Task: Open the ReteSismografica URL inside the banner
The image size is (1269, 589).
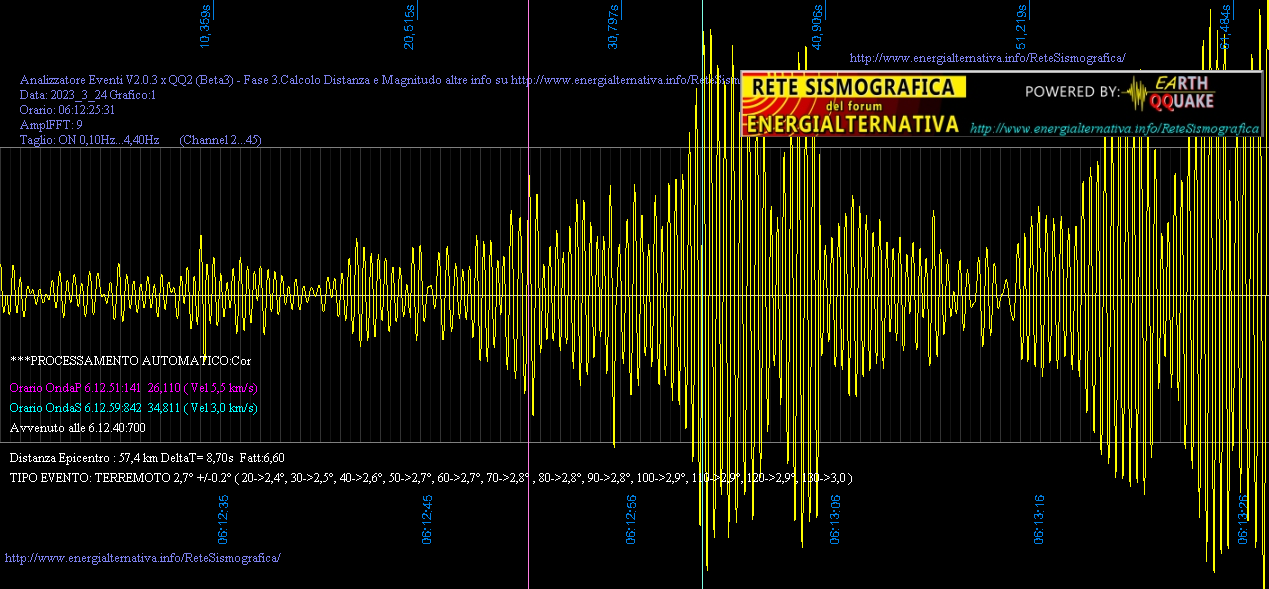Action: click(x=1114, y=128)
